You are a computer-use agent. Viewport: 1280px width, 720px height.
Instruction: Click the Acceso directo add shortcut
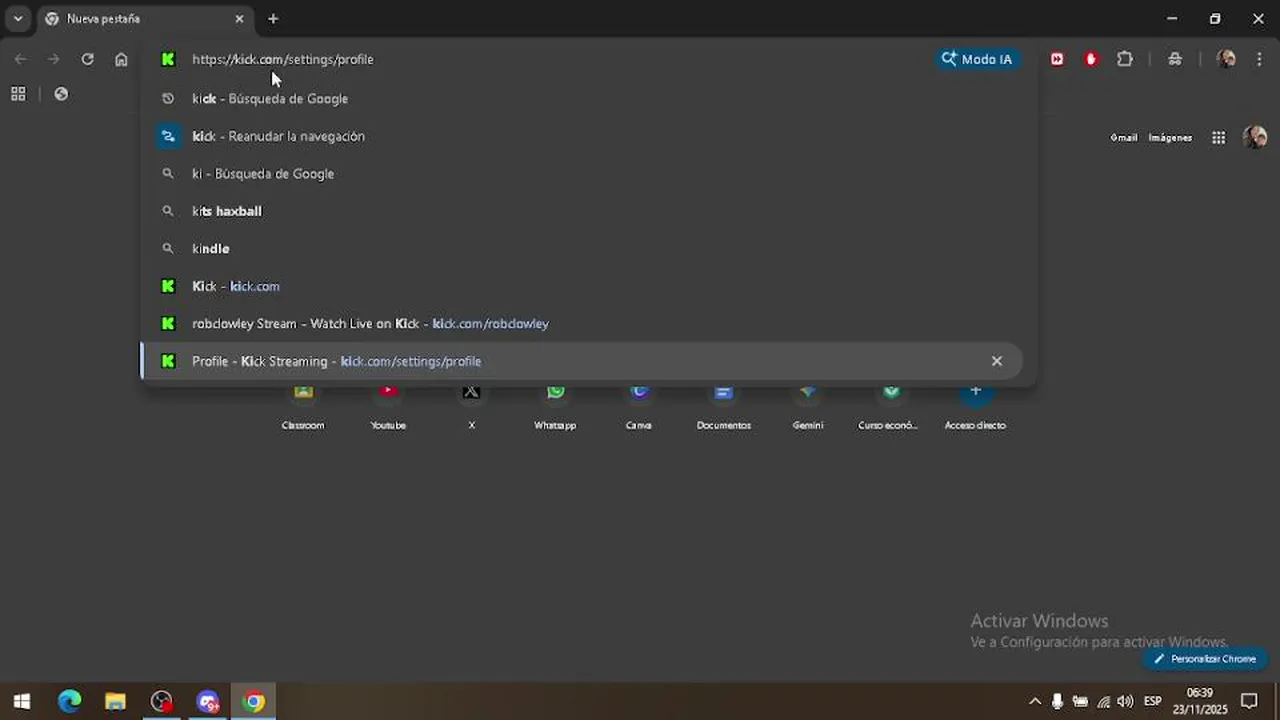(x=975, y=408)
